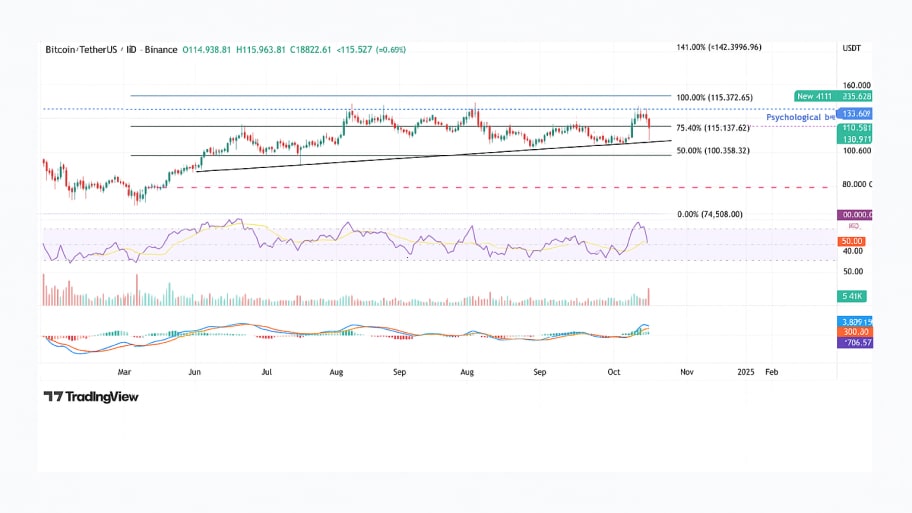Click the 160.000 price axis label

(x=857, y=86)
